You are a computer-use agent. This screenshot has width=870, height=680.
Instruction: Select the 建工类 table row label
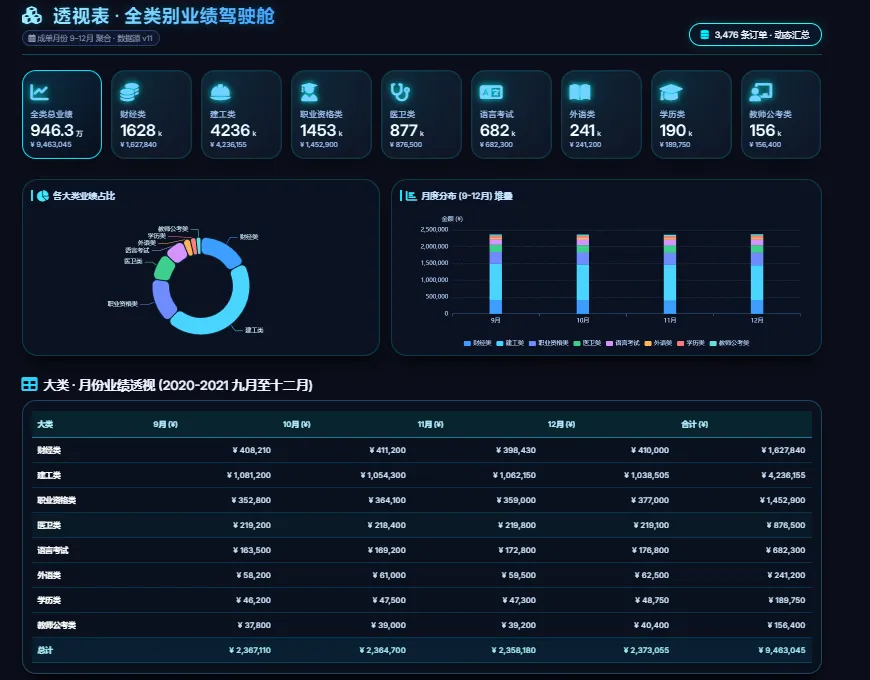coord(49,475)
